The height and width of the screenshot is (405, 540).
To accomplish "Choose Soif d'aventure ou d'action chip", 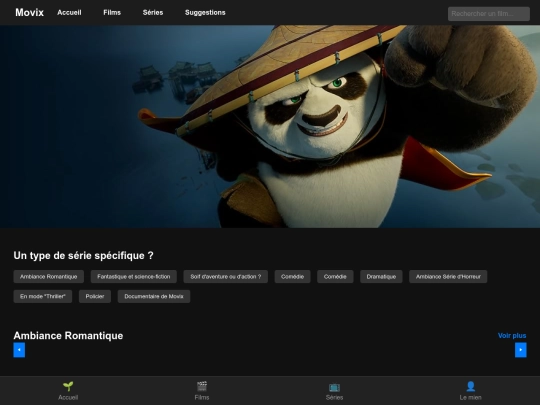I will coord(226,277).
